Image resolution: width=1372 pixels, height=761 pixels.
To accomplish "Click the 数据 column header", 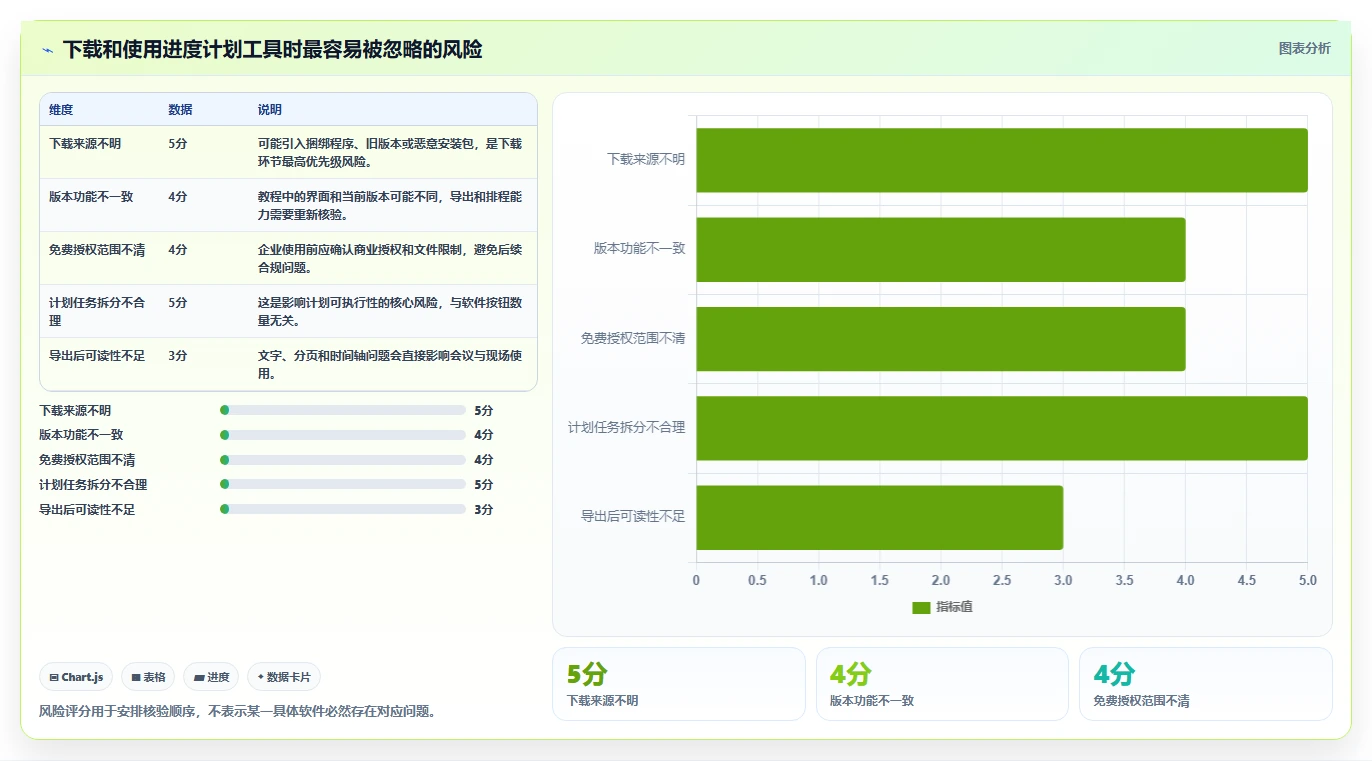I will coord(181,110).
